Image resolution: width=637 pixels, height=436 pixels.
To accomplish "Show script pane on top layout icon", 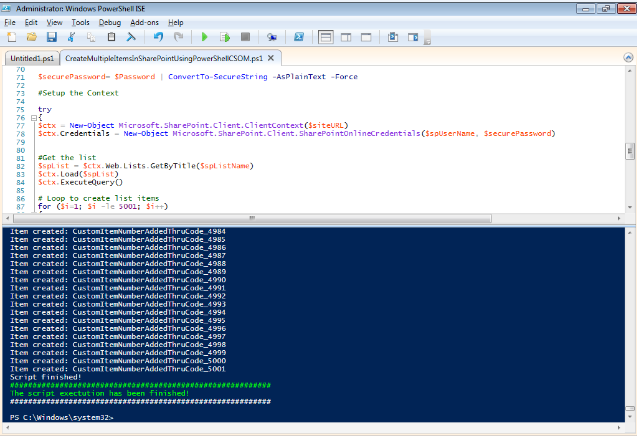I will pos(326,37).
